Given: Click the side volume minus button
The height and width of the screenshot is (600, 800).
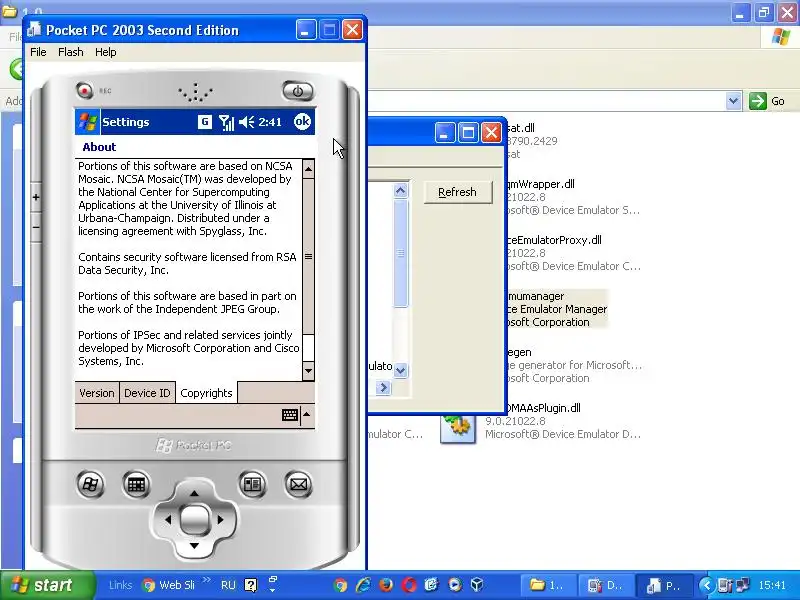Looking at the screenshot, I should pos(36,227).
